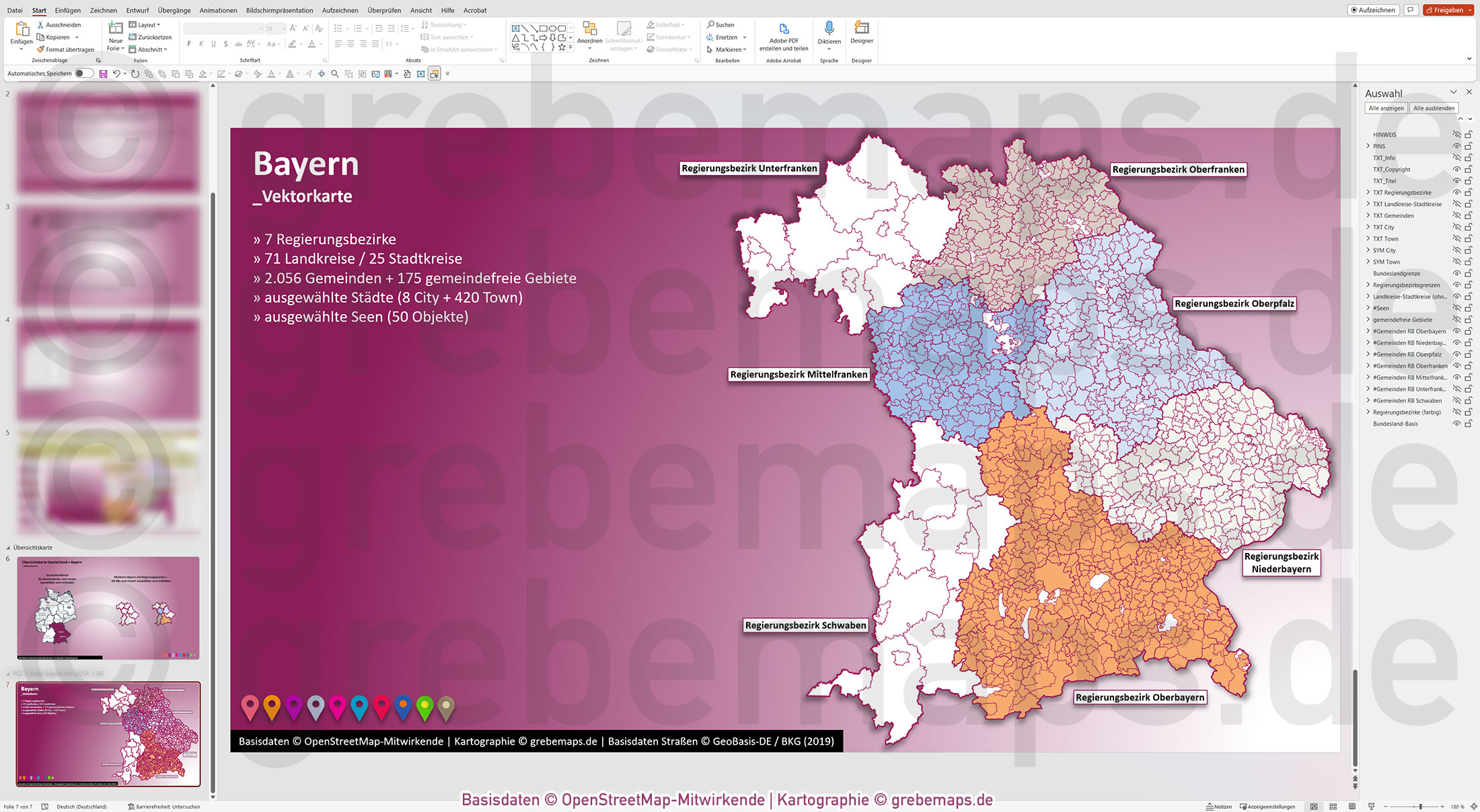
Task: Switch to the Einfügen ribbon tab
Action: 68,10
